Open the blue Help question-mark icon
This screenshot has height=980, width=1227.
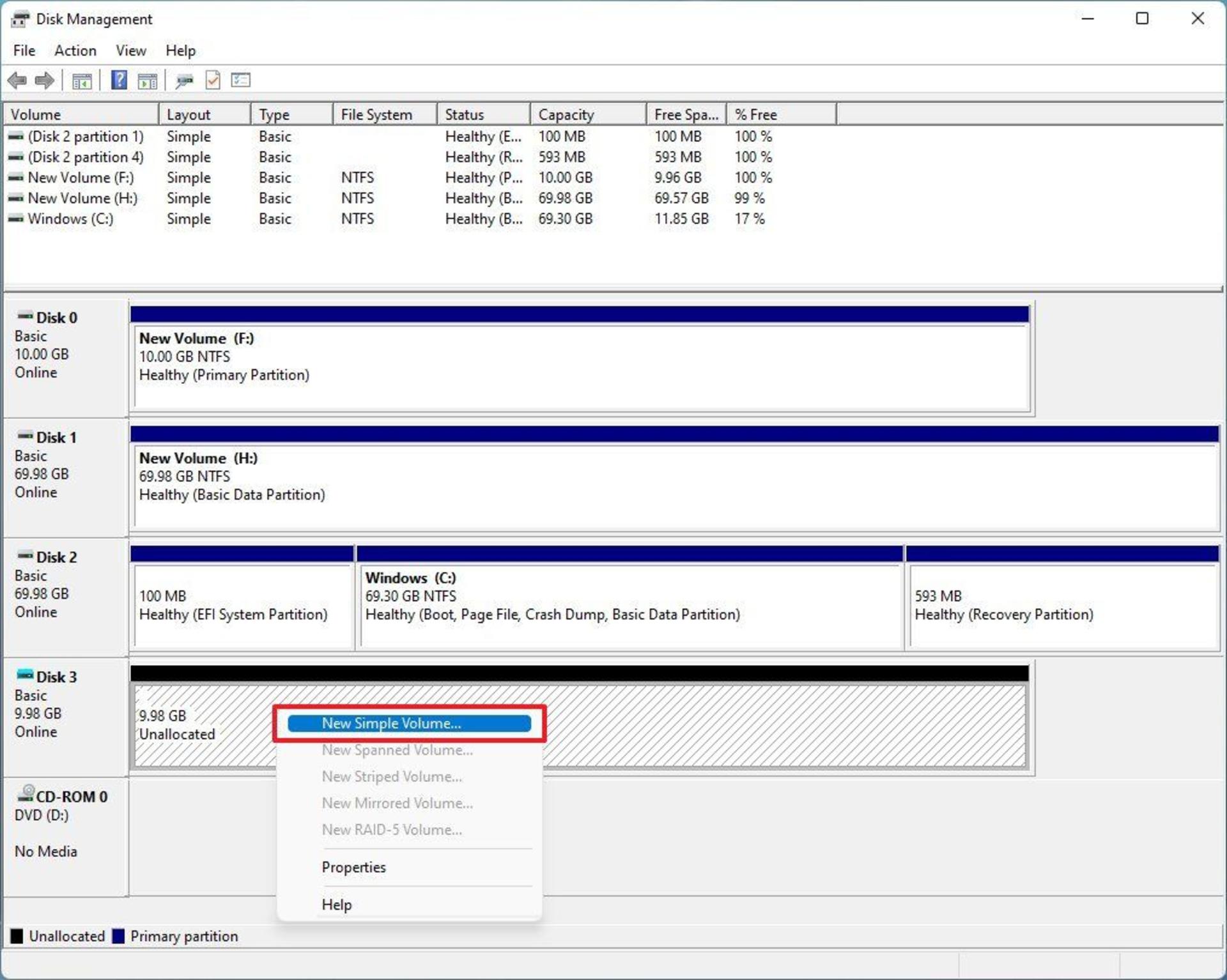click(119, 80)
